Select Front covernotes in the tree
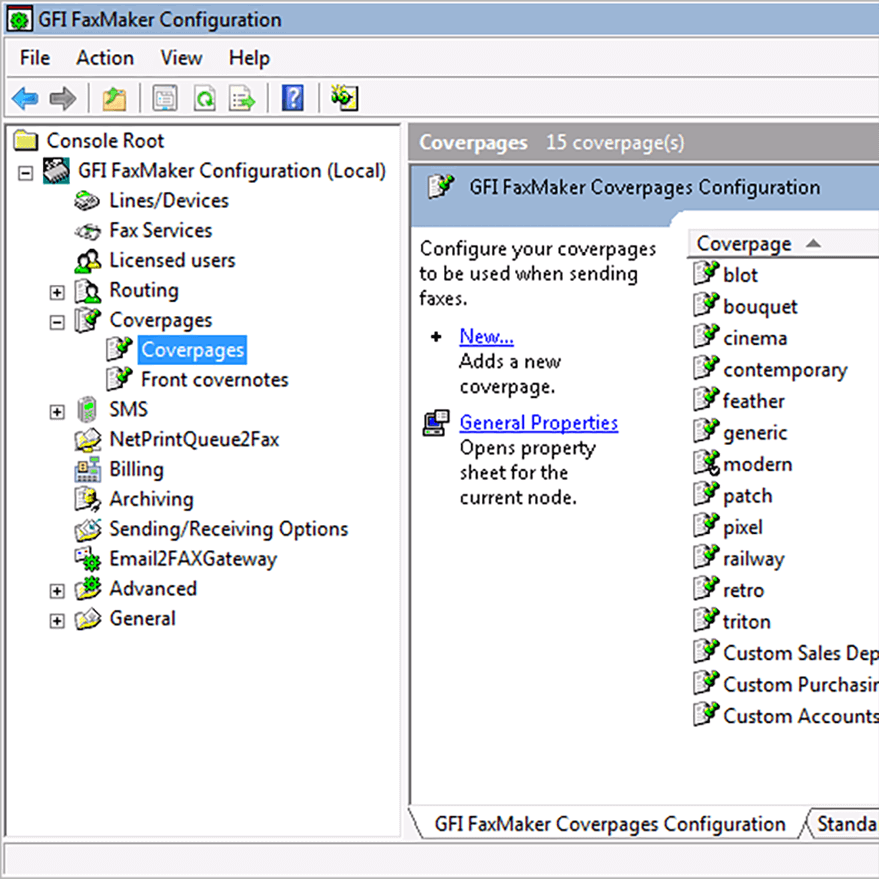The height and width of the screenshot is (879, 879). coord(214,380)
